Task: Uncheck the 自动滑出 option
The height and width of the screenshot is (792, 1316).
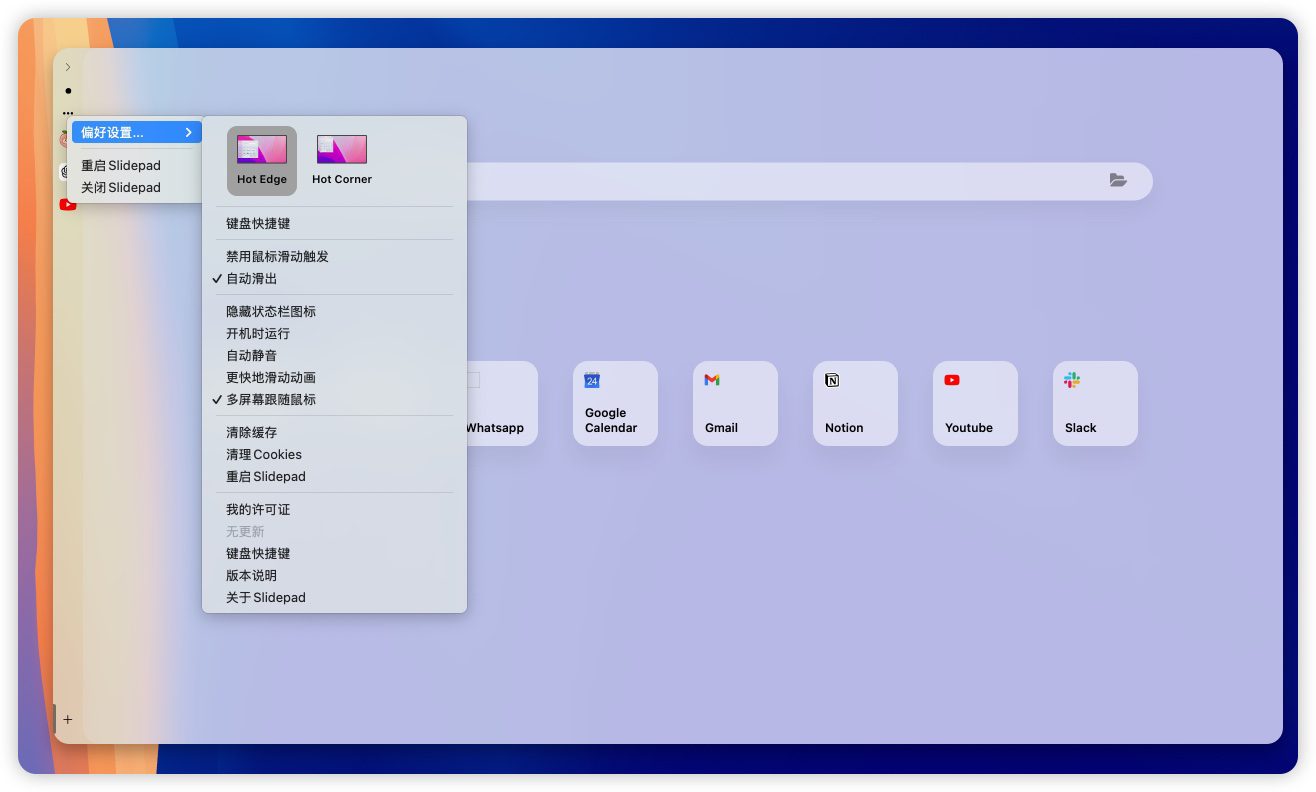Action: (252, 279)
